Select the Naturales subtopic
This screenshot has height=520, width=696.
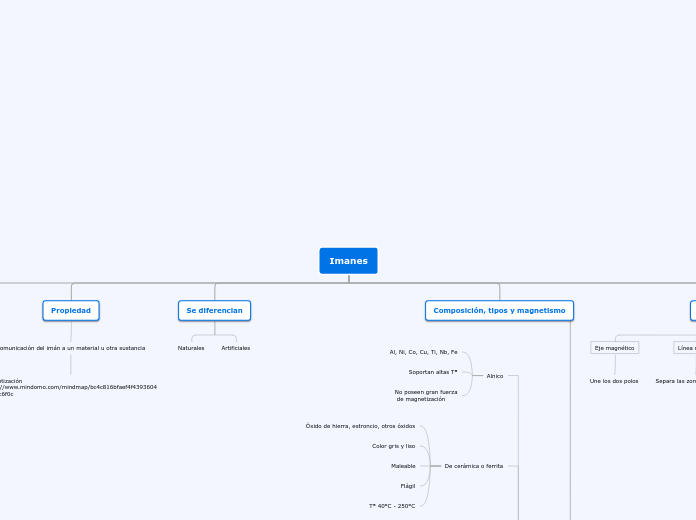point(191,348)
